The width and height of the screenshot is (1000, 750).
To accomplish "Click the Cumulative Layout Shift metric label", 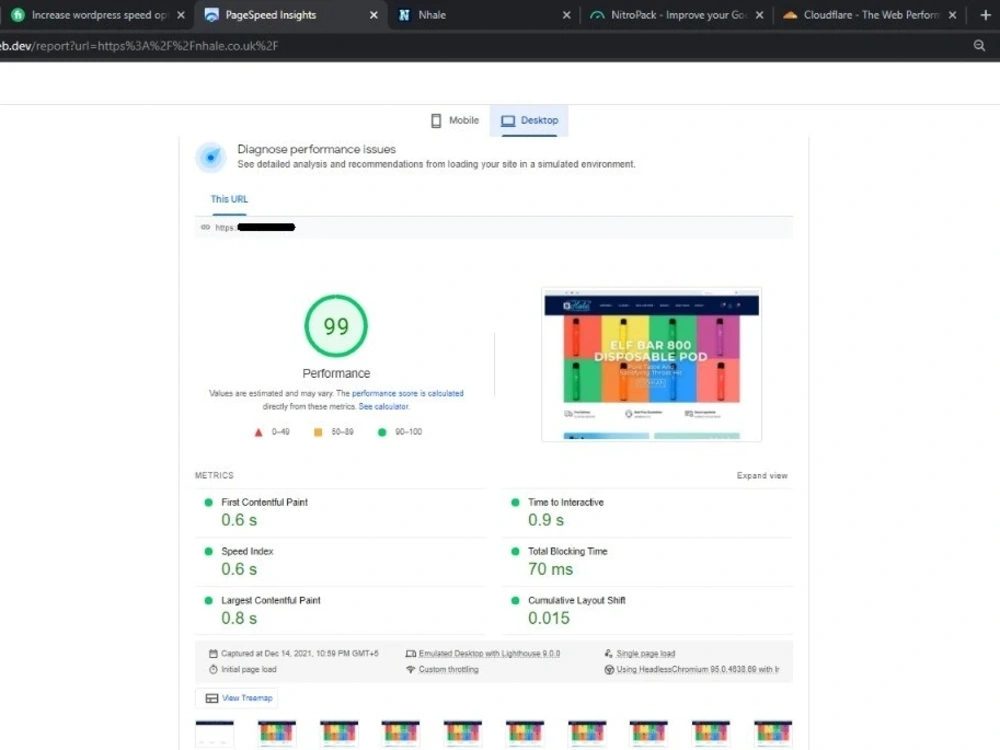I will pyautogui.click(x=577, y=601).
